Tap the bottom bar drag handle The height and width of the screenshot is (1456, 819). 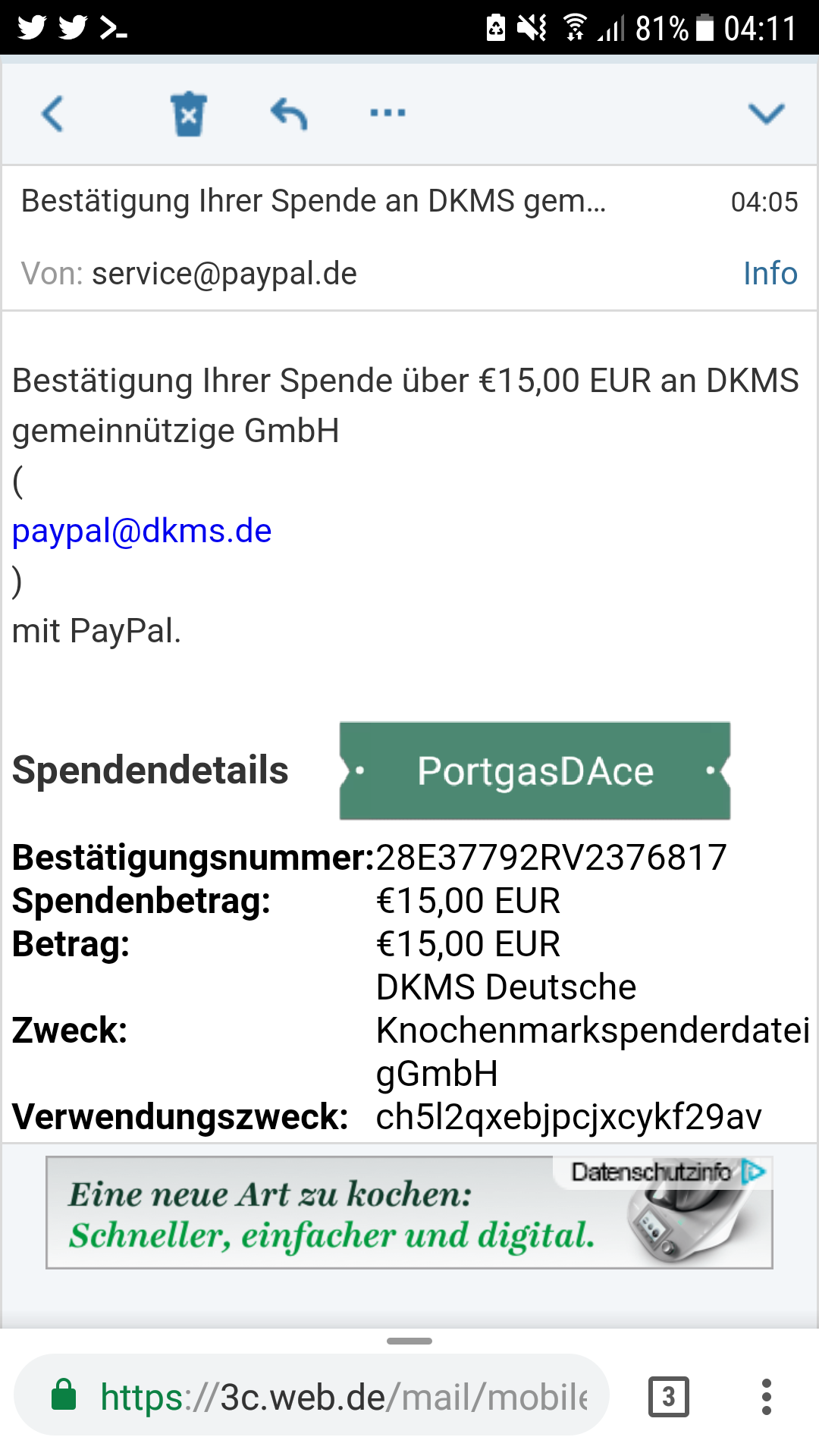(409, 1341)
